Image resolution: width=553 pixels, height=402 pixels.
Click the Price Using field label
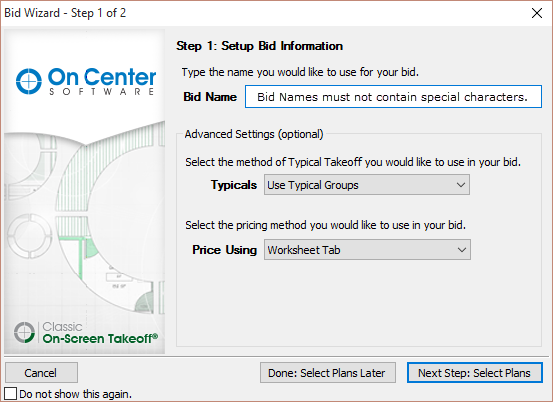click(x=224, y=250)
